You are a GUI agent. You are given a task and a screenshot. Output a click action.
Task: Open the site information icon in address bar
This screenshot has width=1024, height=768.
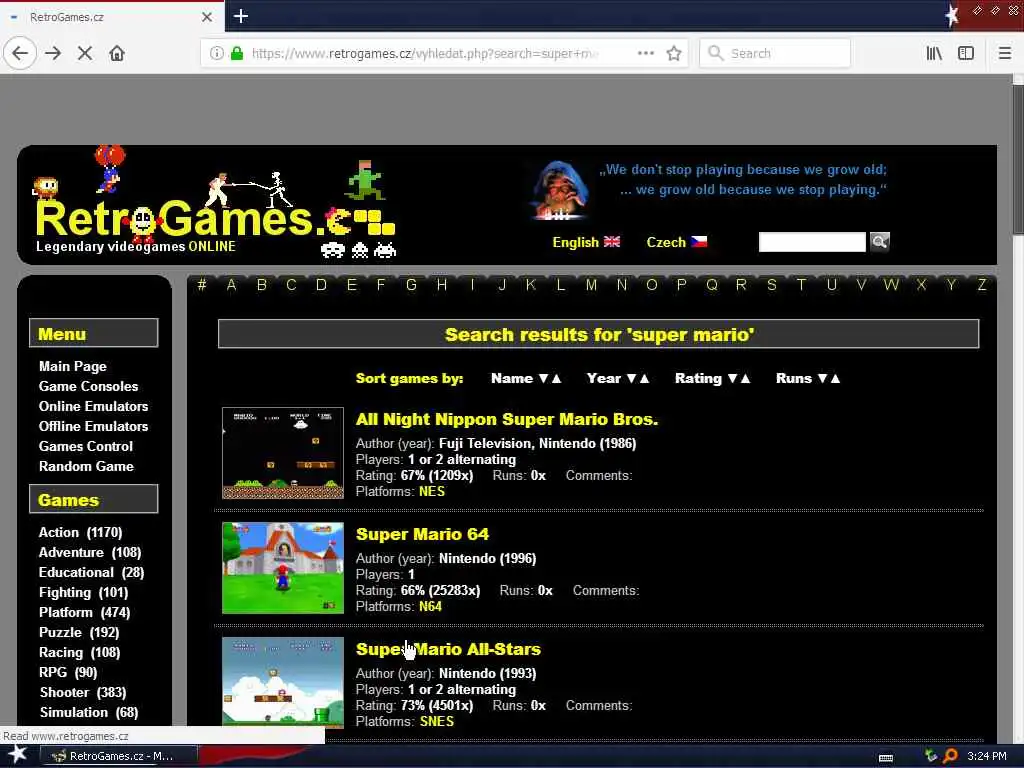click(x=217, y=53)
